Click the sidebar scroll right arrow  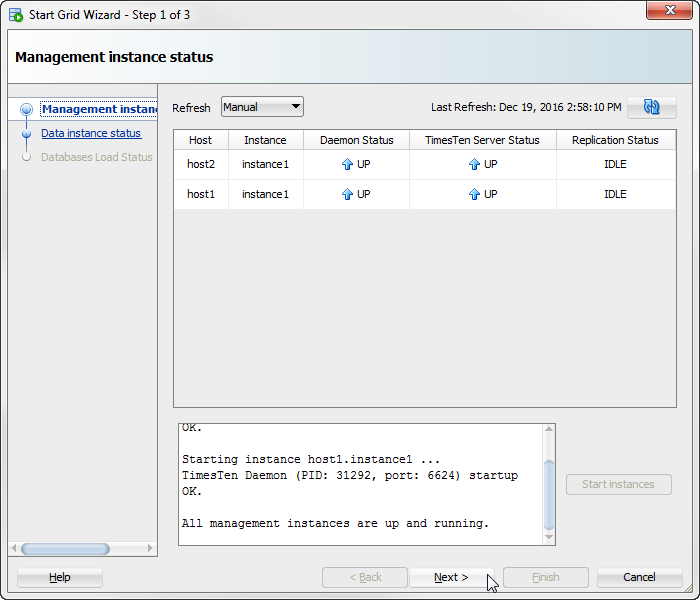150,548
